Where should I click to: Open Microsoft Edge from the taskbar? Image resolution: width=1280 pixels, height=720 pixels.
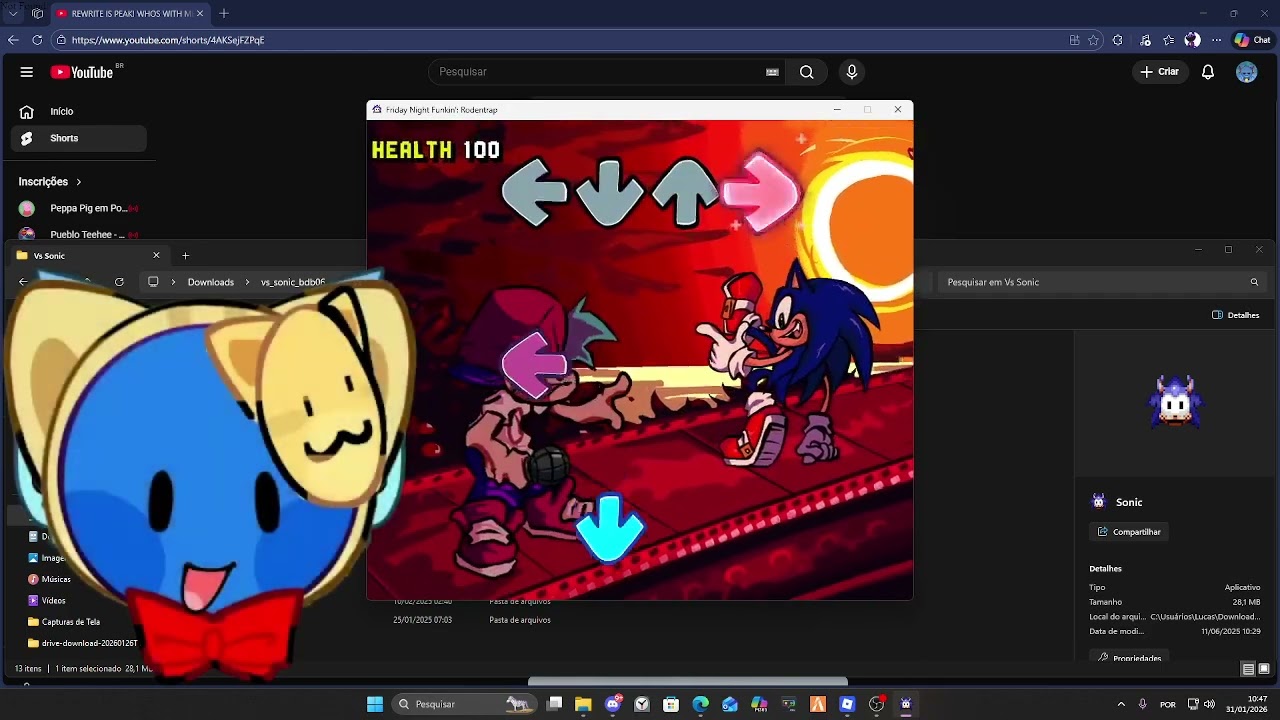tap(701, 704)
